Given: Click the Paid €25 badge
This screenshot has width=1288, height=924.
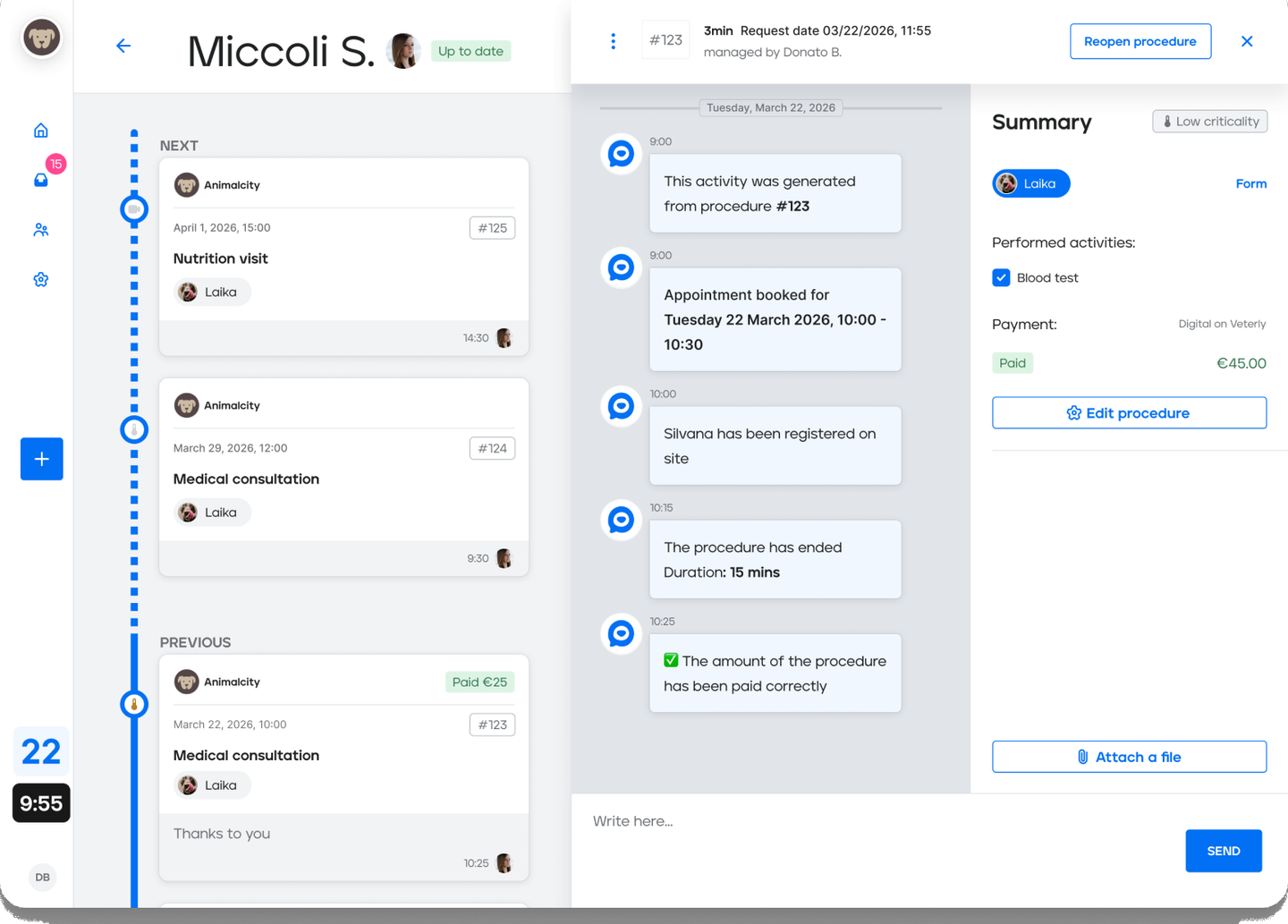Looking at the screenshot, I should pos(479,682).
